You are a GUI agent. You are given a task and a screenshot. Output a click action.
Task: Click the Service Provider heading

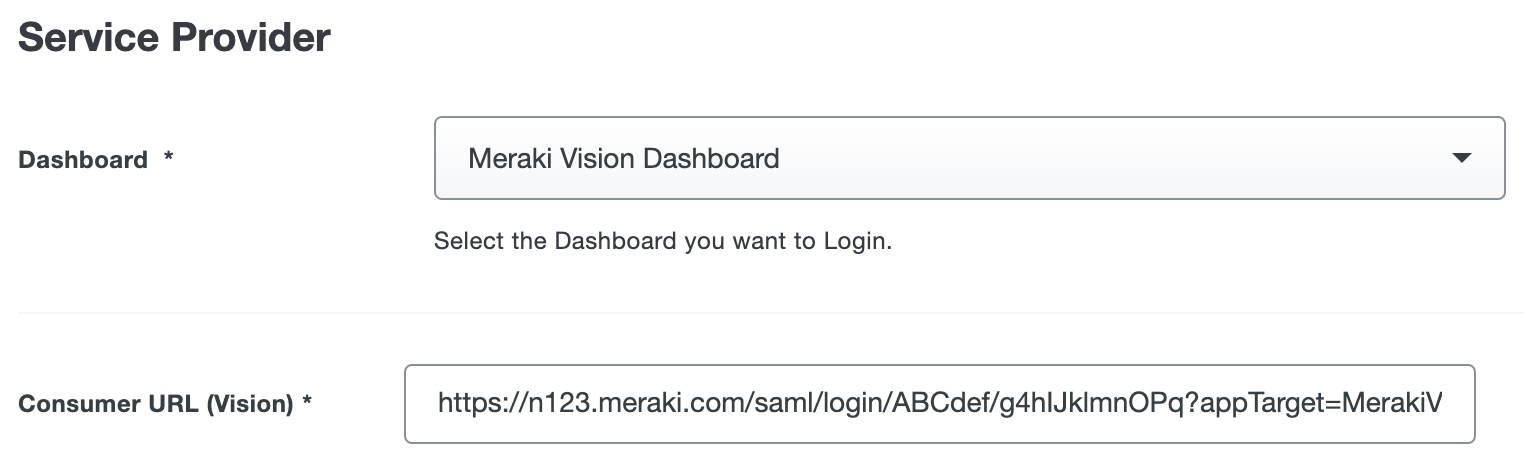pyautogui.click(x=175, y=38)
